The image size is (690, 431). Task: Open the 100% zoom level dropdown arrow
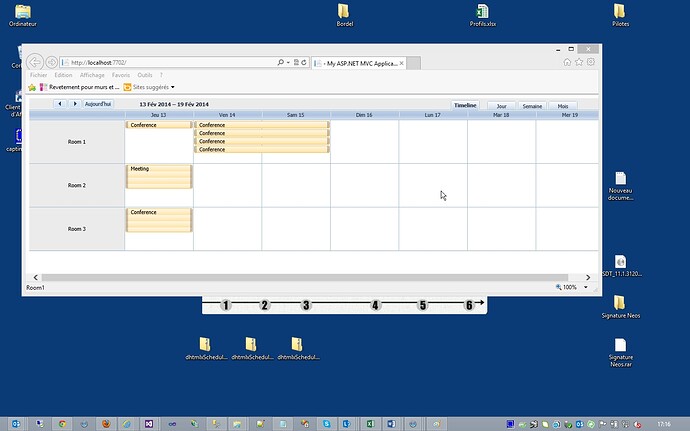click(586, 287)
